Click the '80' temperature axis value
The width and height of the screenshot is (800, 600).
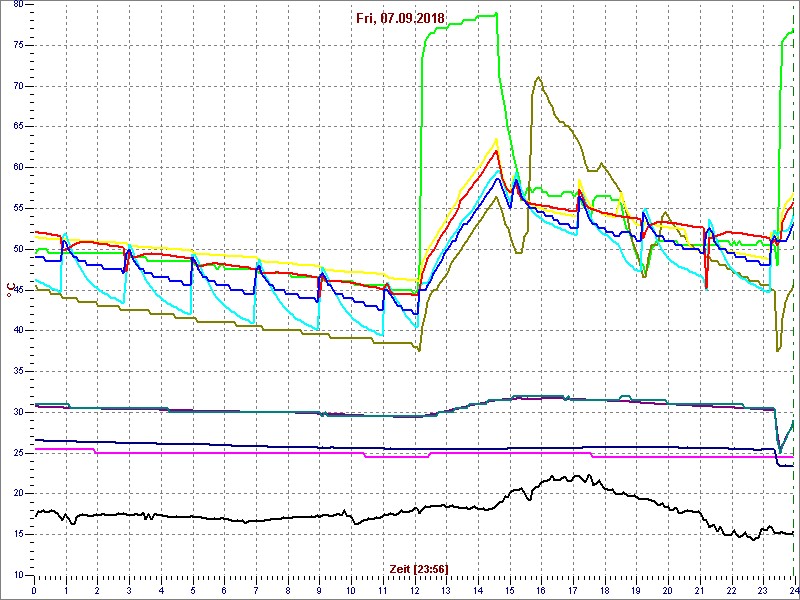pyautogui.click(x=17, y=5)
